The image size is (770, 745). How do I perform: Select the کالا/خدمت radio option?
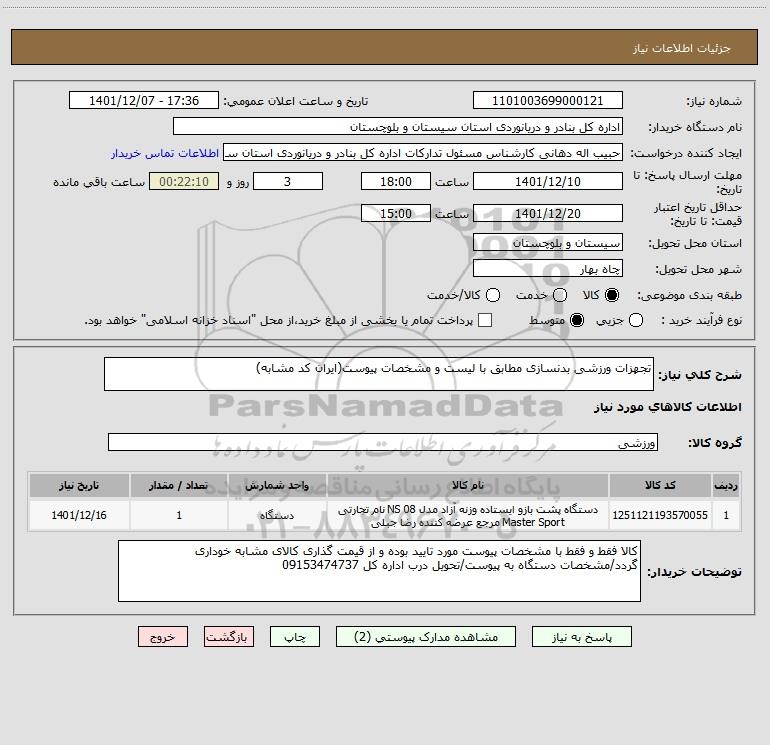point(493,295)
